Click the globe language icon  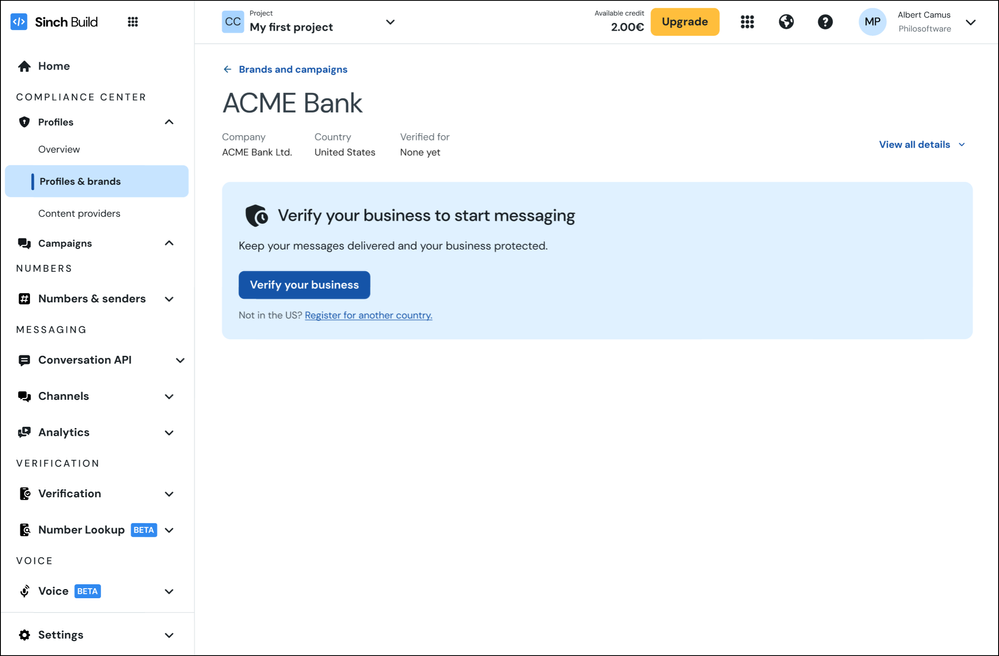click(x=786, y=22)
